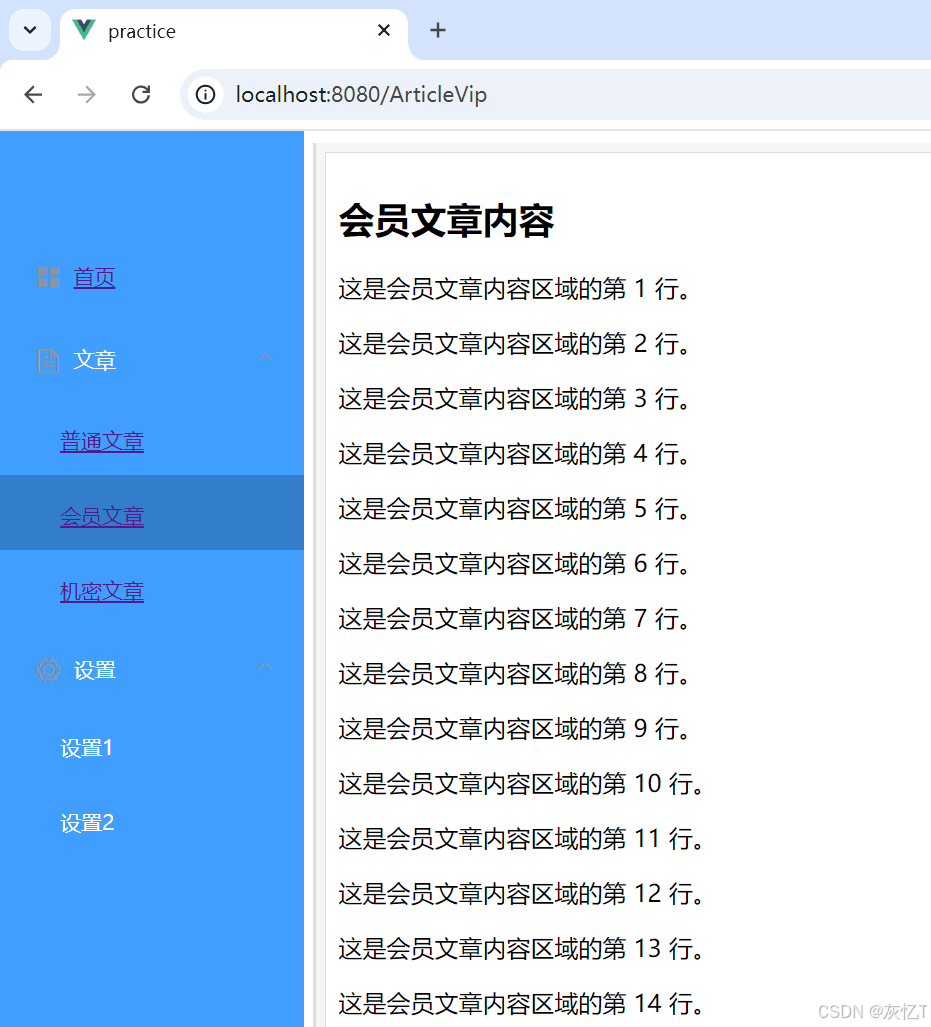Image resolution: width=931 pixels, height=1027 pixels.
Task: Click the line ending 第 11 行
Action: pos(521,839)
